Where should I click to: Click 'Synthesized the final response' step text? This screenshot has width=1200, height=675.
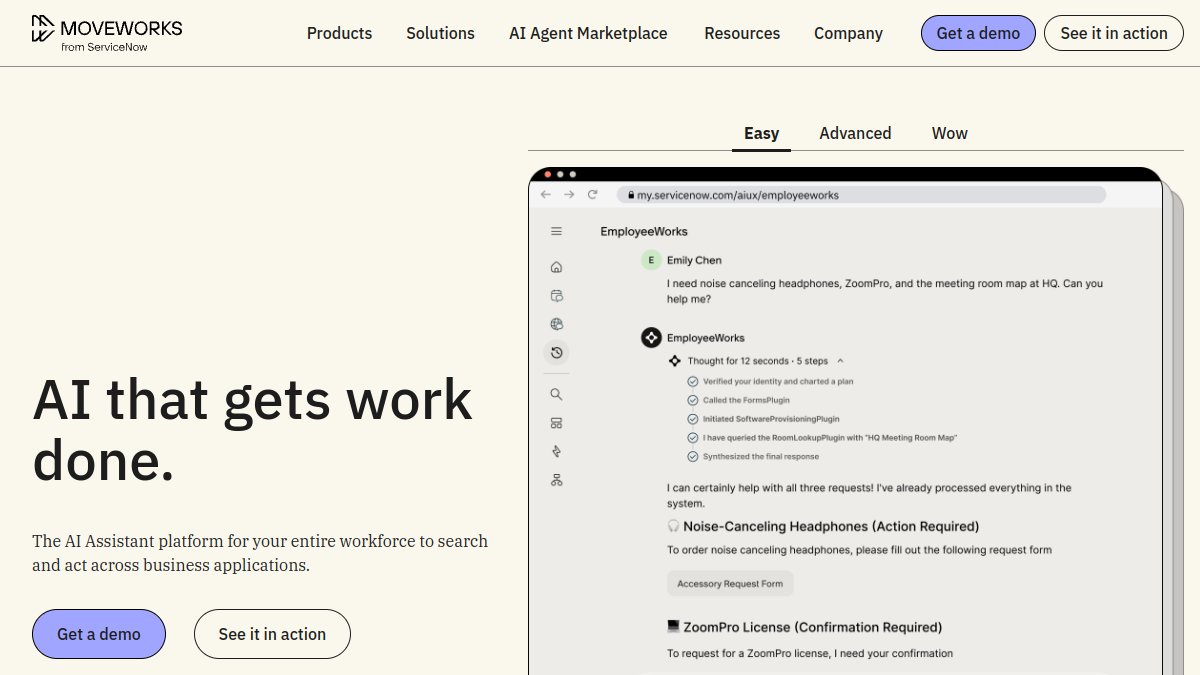click(x=761, y=457)
